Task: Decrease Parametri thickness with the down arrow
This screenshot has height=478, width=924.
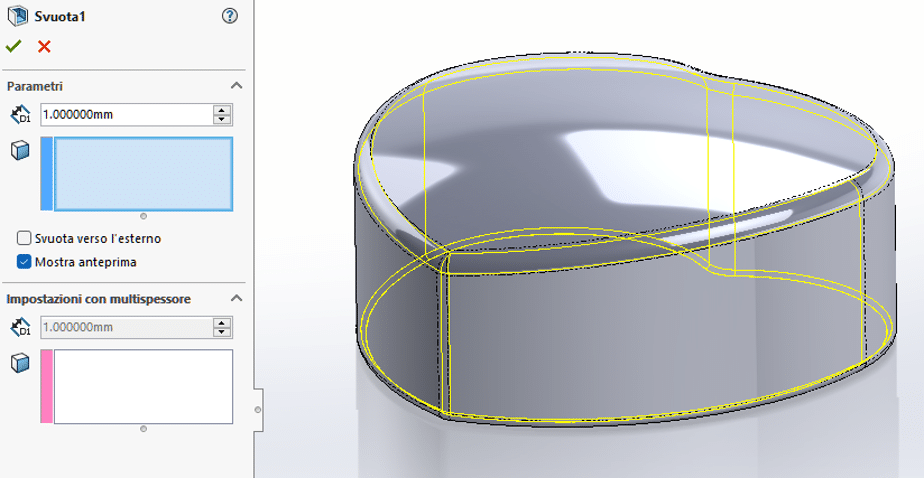Action: click(222, 120)
